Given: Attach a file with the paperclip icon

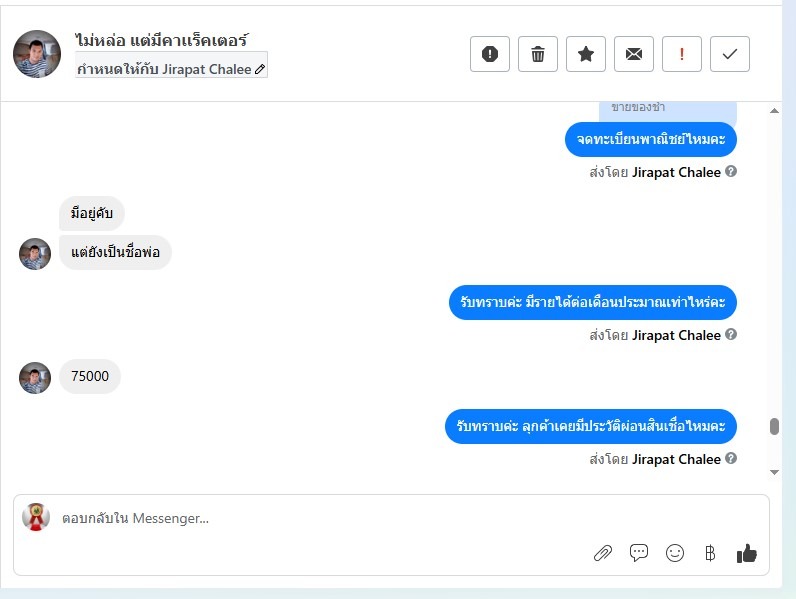Looking at the screenshot, I should (603, 553).
